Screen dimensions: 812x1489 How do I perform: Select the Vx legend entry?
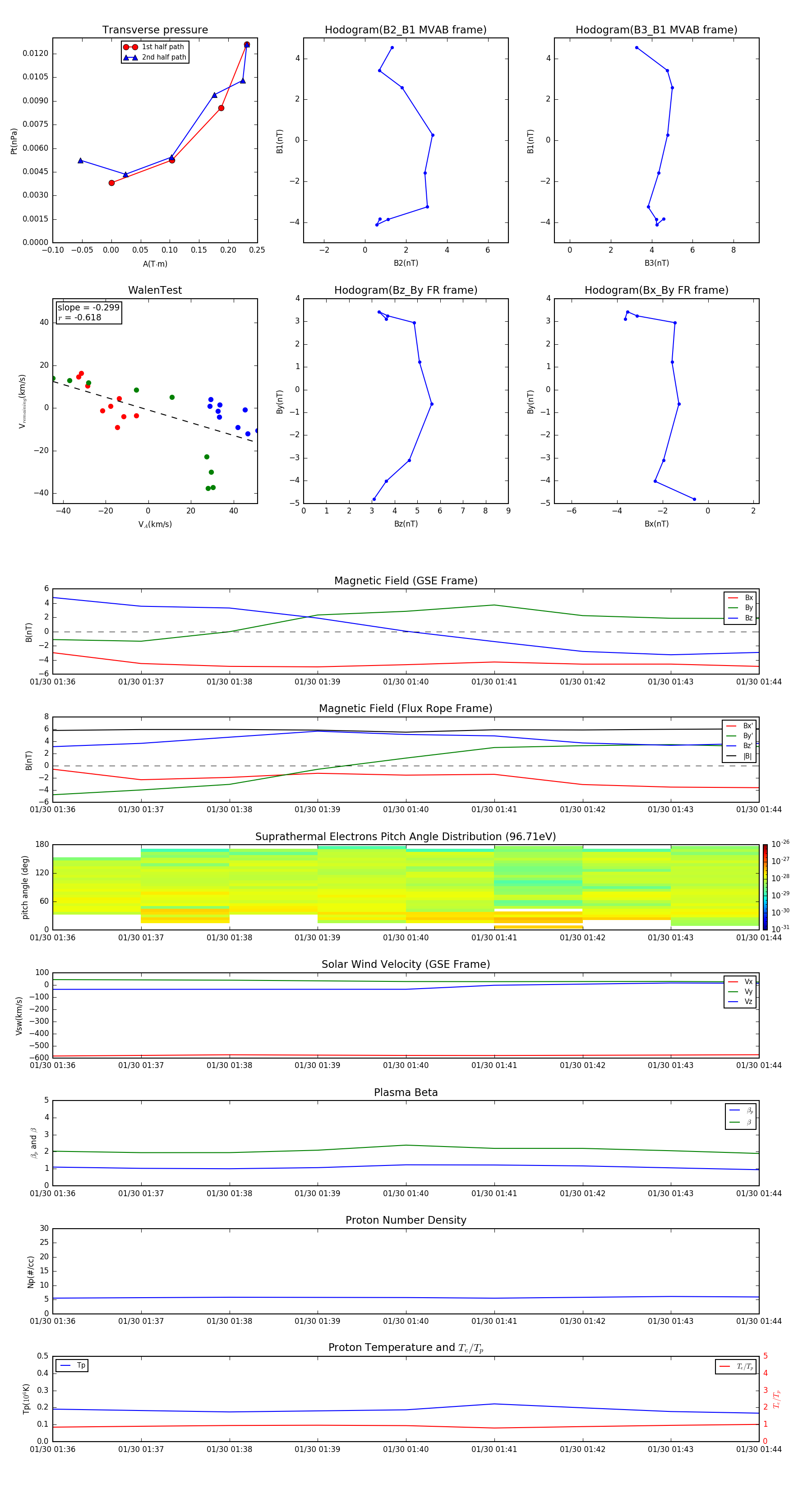coord(740,981)
